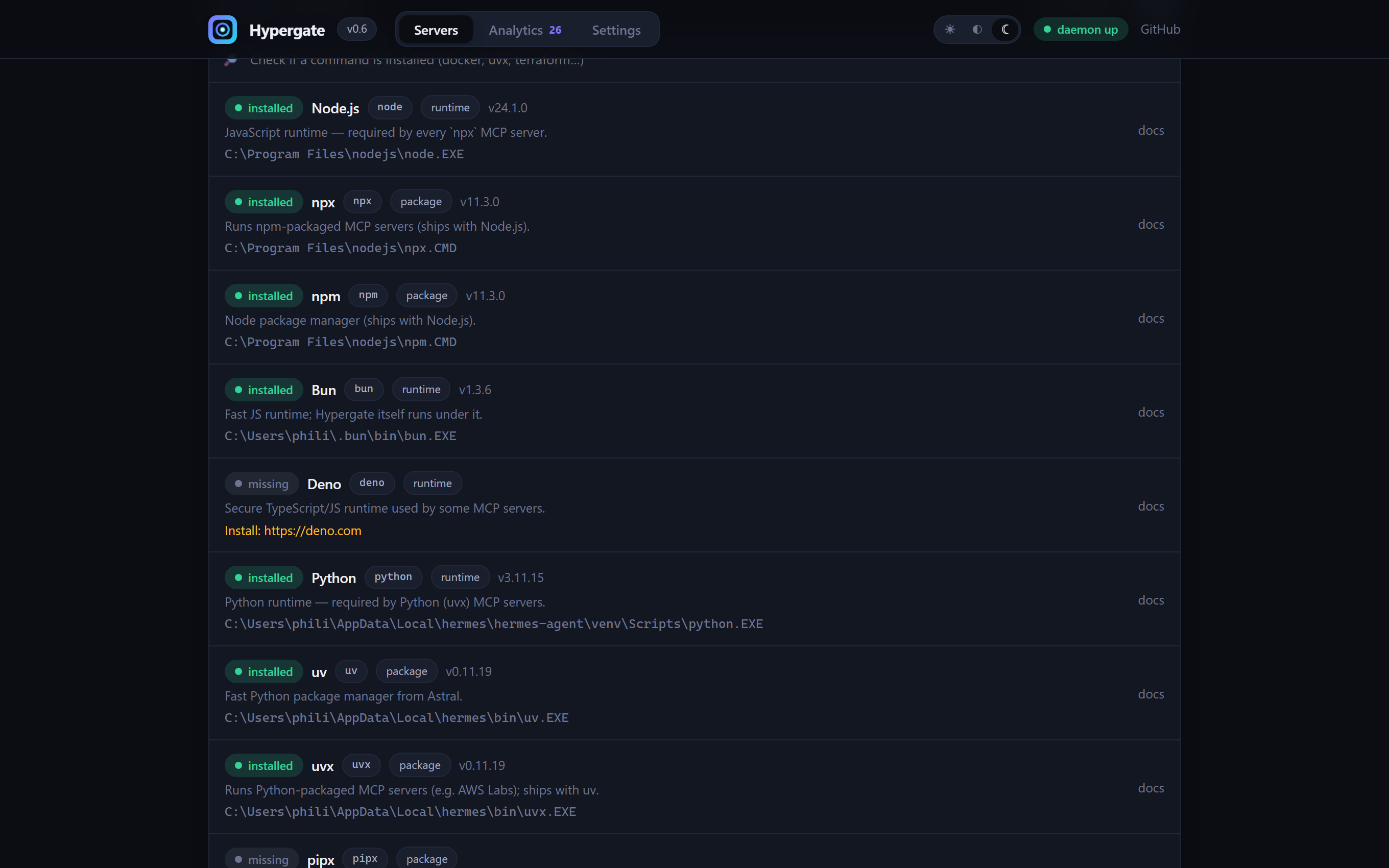Click the missing badge for pipx

[x=261, y=859]
